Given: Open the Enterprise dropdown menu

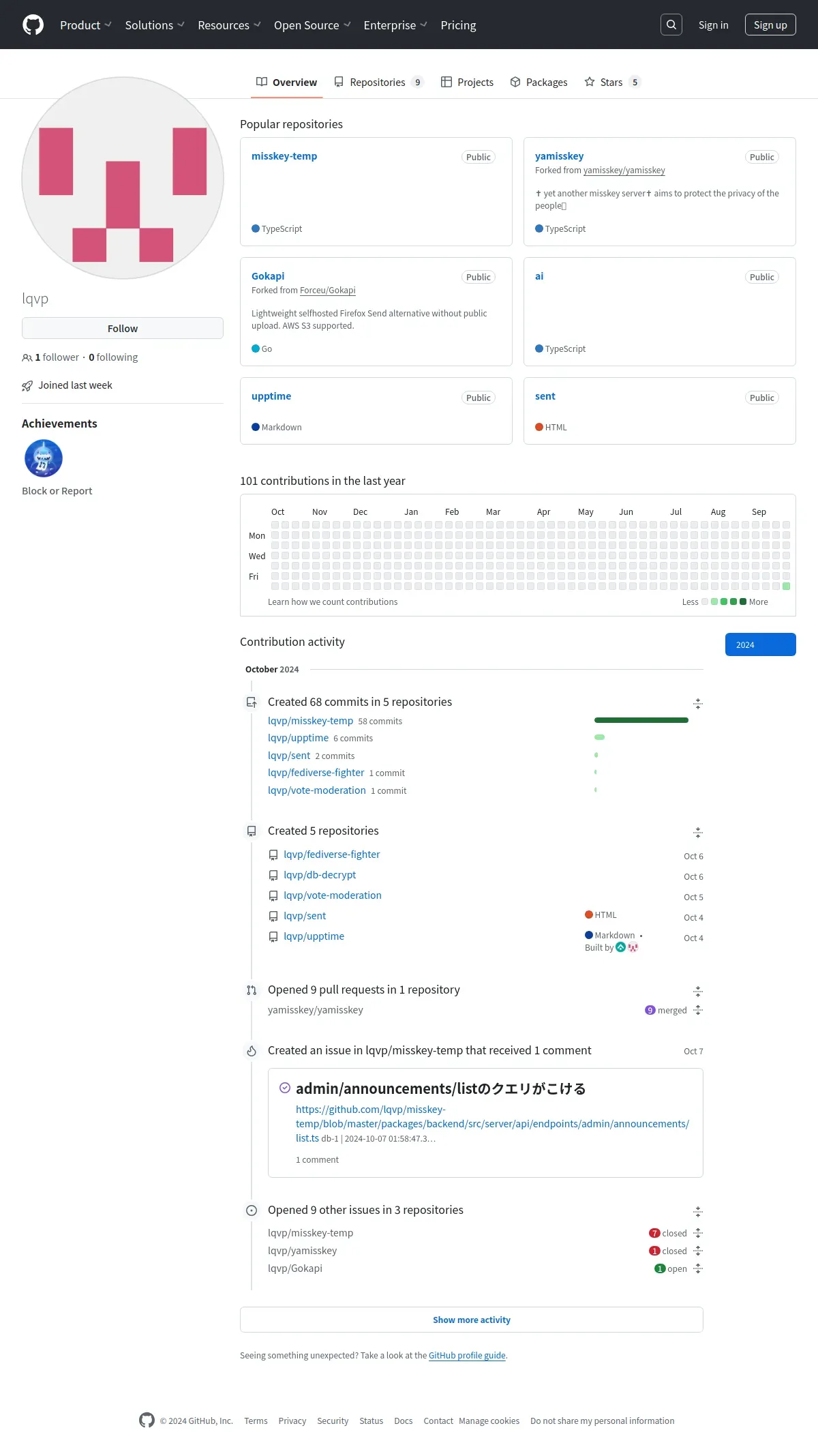Looking at the screenshot, I should pos(395,25).
